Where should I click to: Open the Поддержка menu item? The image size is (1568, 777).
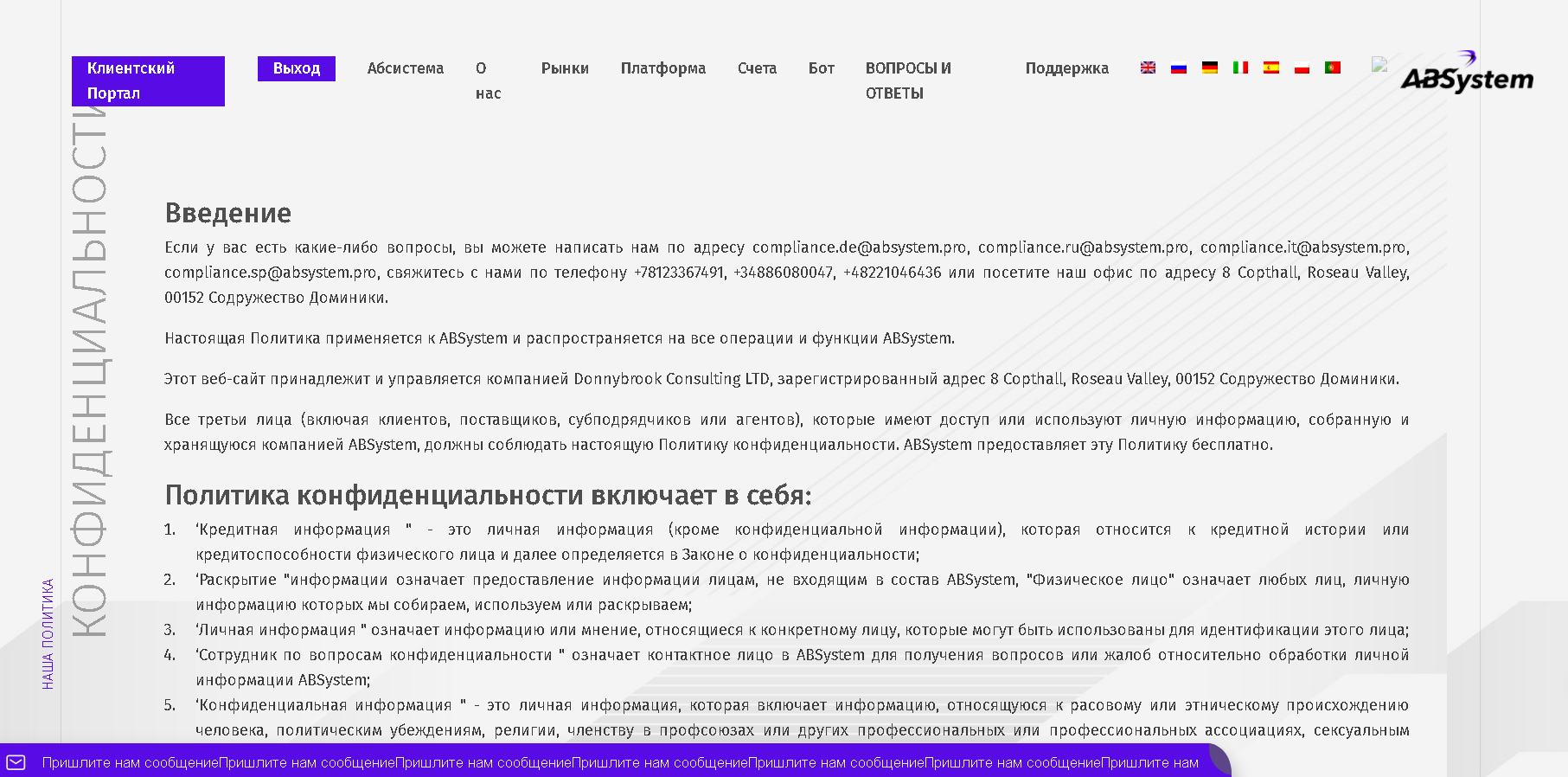[x=1067, y=68]
